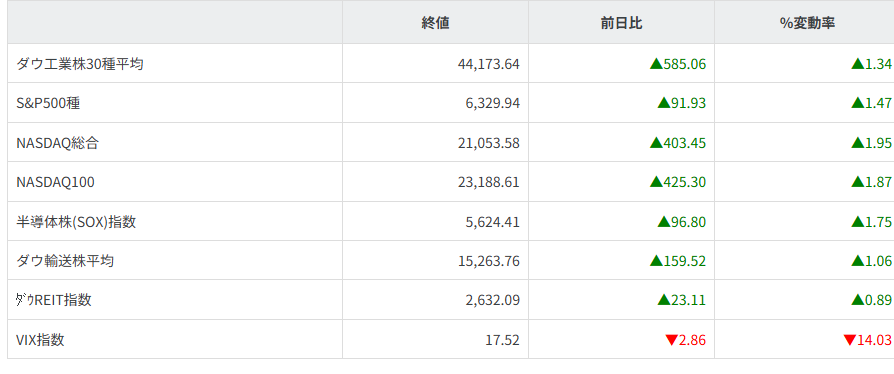Screen dimensions: 894x374
Task: Click the NASDAQ100 index name
Action: click(56, 182)
